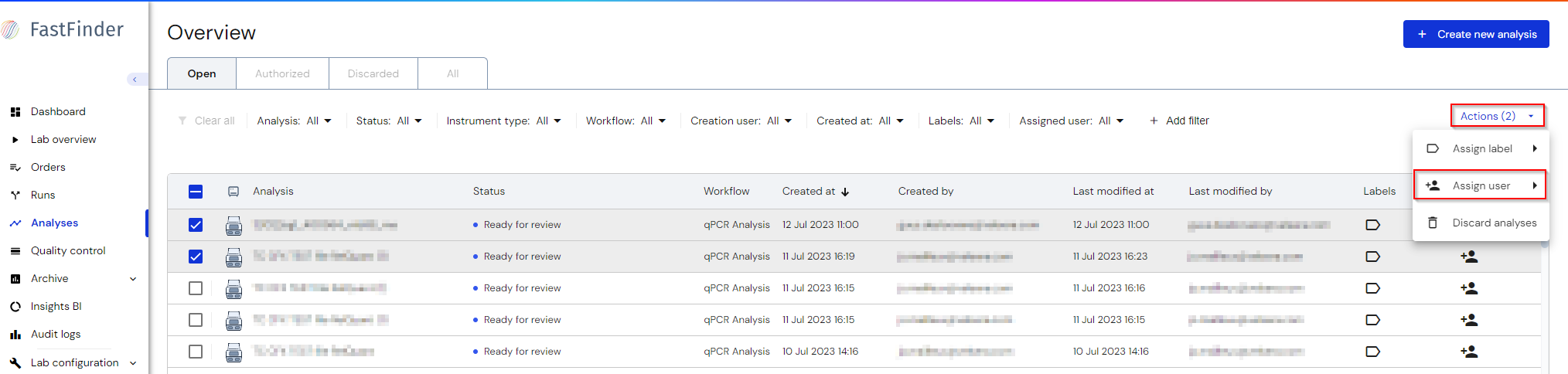Choose Discard analyses from Actions menu
Viewport: 1568px width, 374px height.
point(1481,223)
